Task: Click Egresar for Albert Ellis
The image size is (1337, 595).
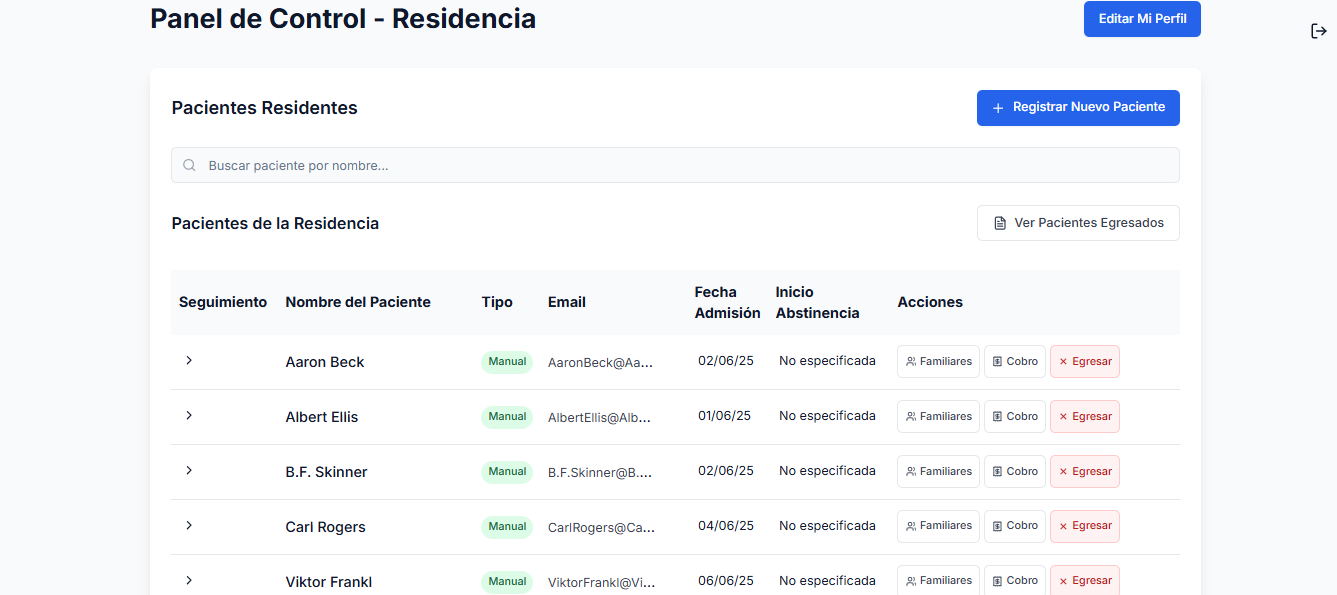Action: pyautogui.click(x=1085, y=416)
